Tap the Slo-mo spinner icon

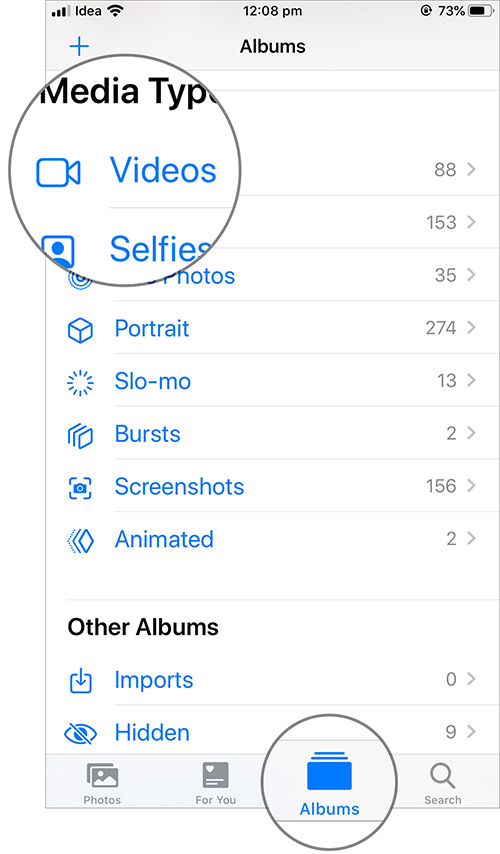point(80,382)
